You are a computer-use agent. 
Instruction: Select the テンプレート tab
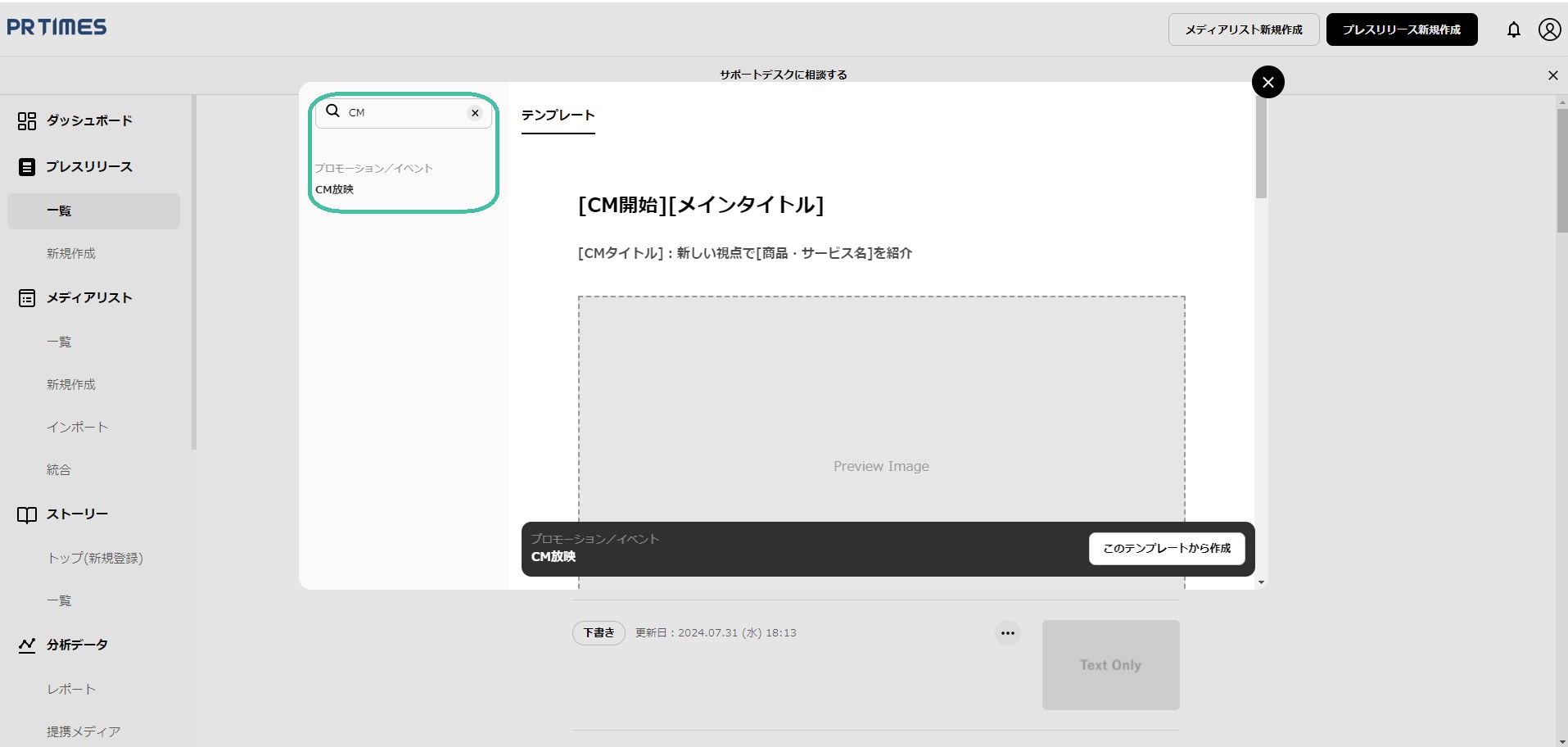click(558, 115)
